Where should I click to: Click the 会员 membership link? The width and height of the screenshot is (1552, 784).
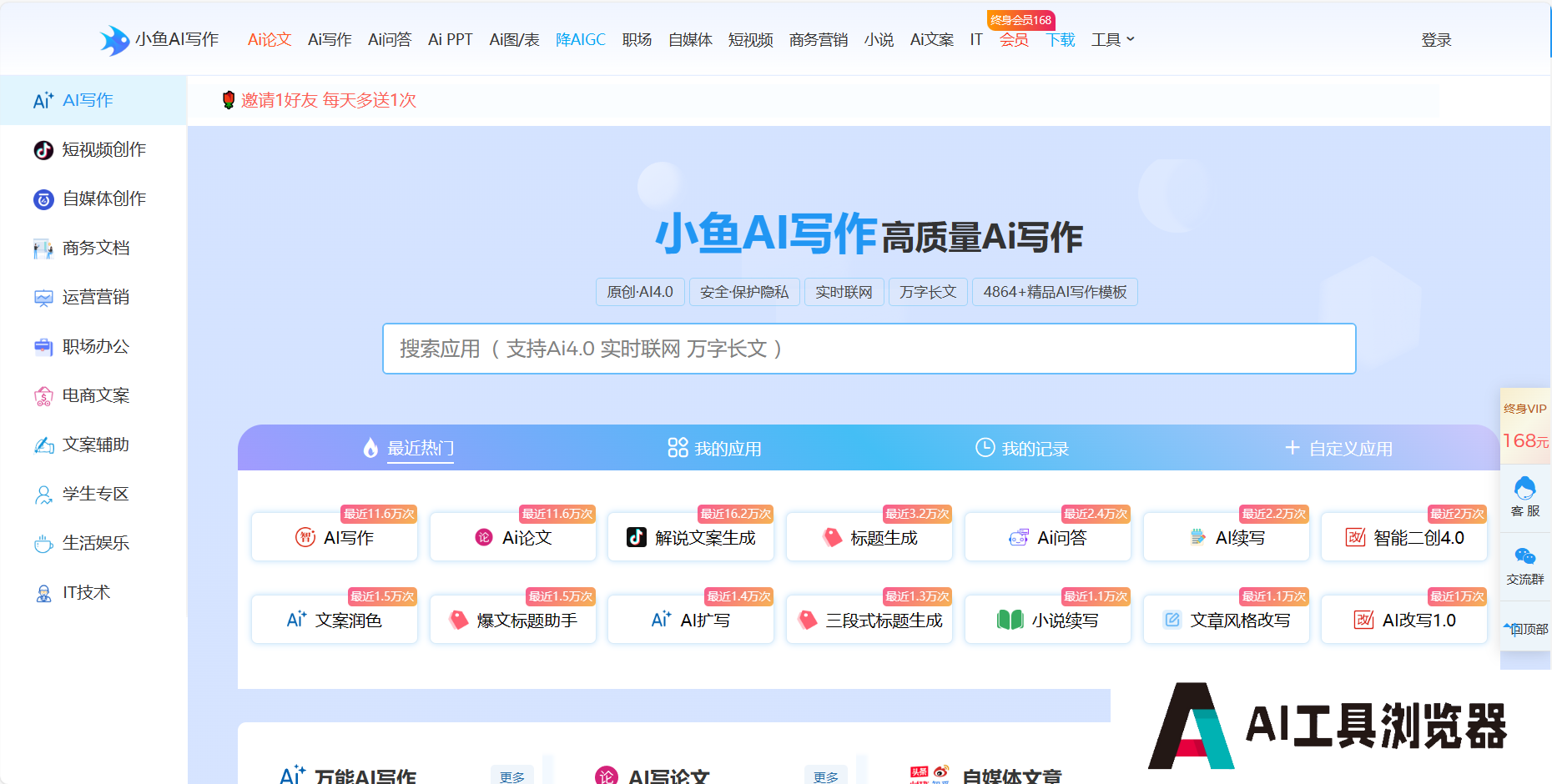(x=1014, y=40)
